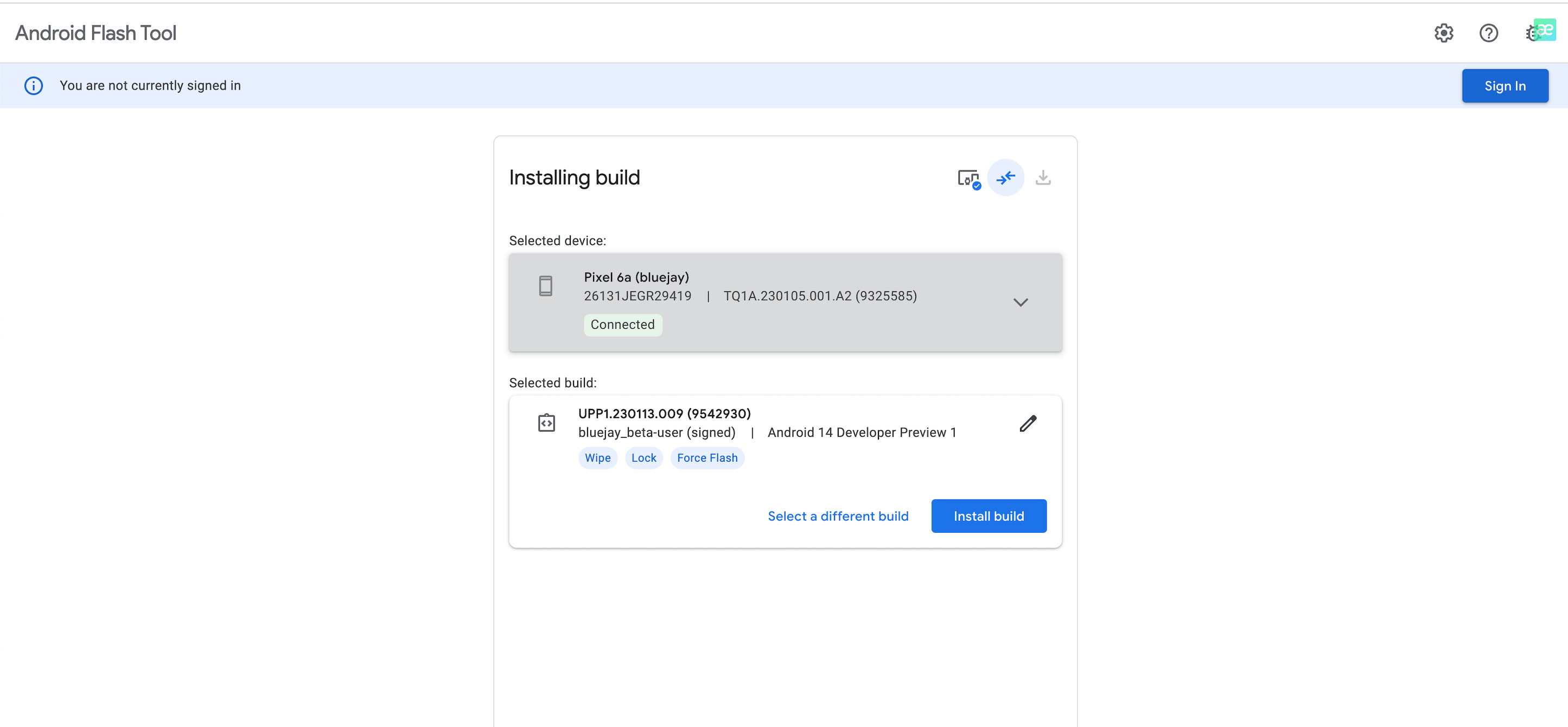Screen dimensions: 1568x727
Task: Click the Android Flash Tool title
Action: point(95,33)
